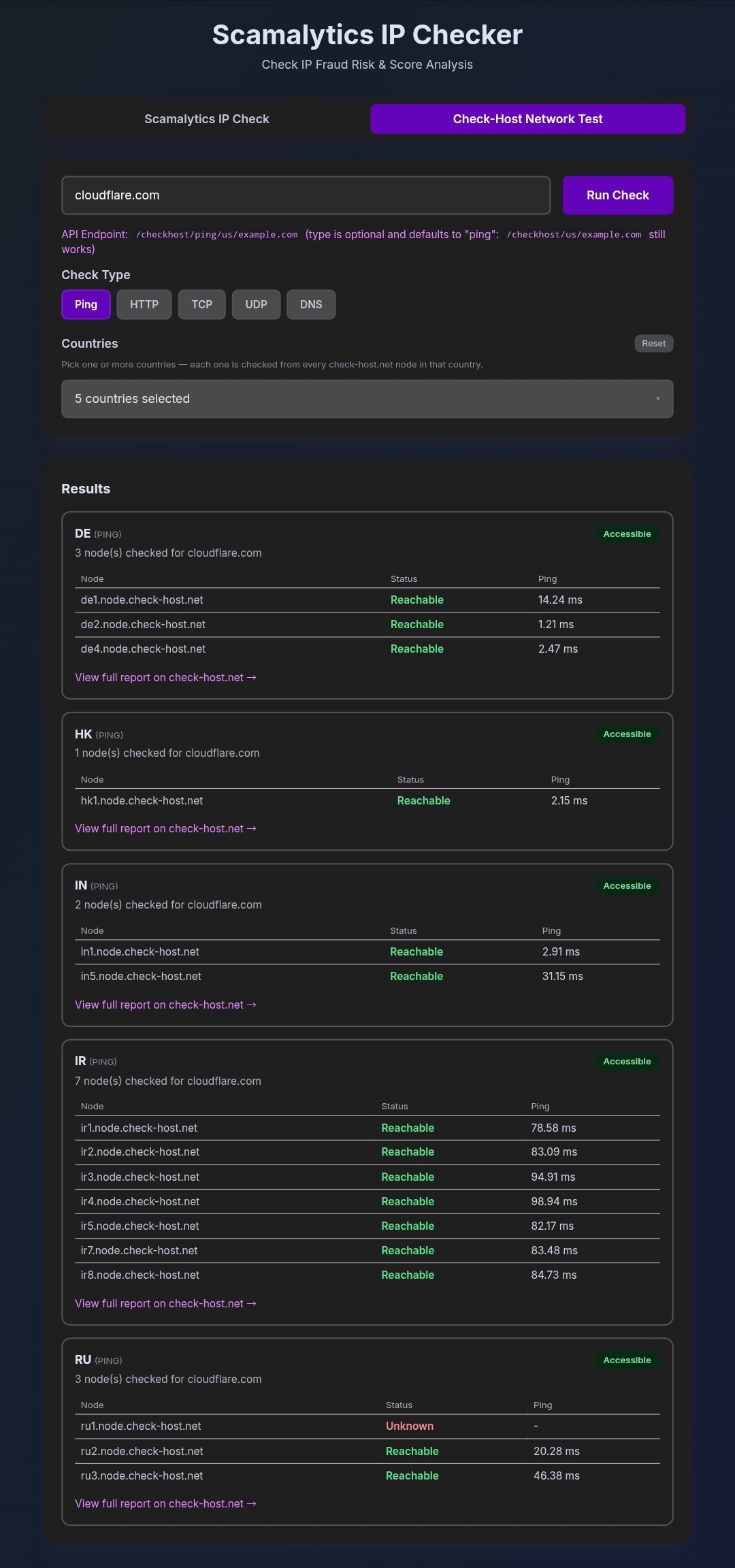Reset the selected countries
Image resolution: width=735 pixels, height=1568 pixels.
coord(654,344)
